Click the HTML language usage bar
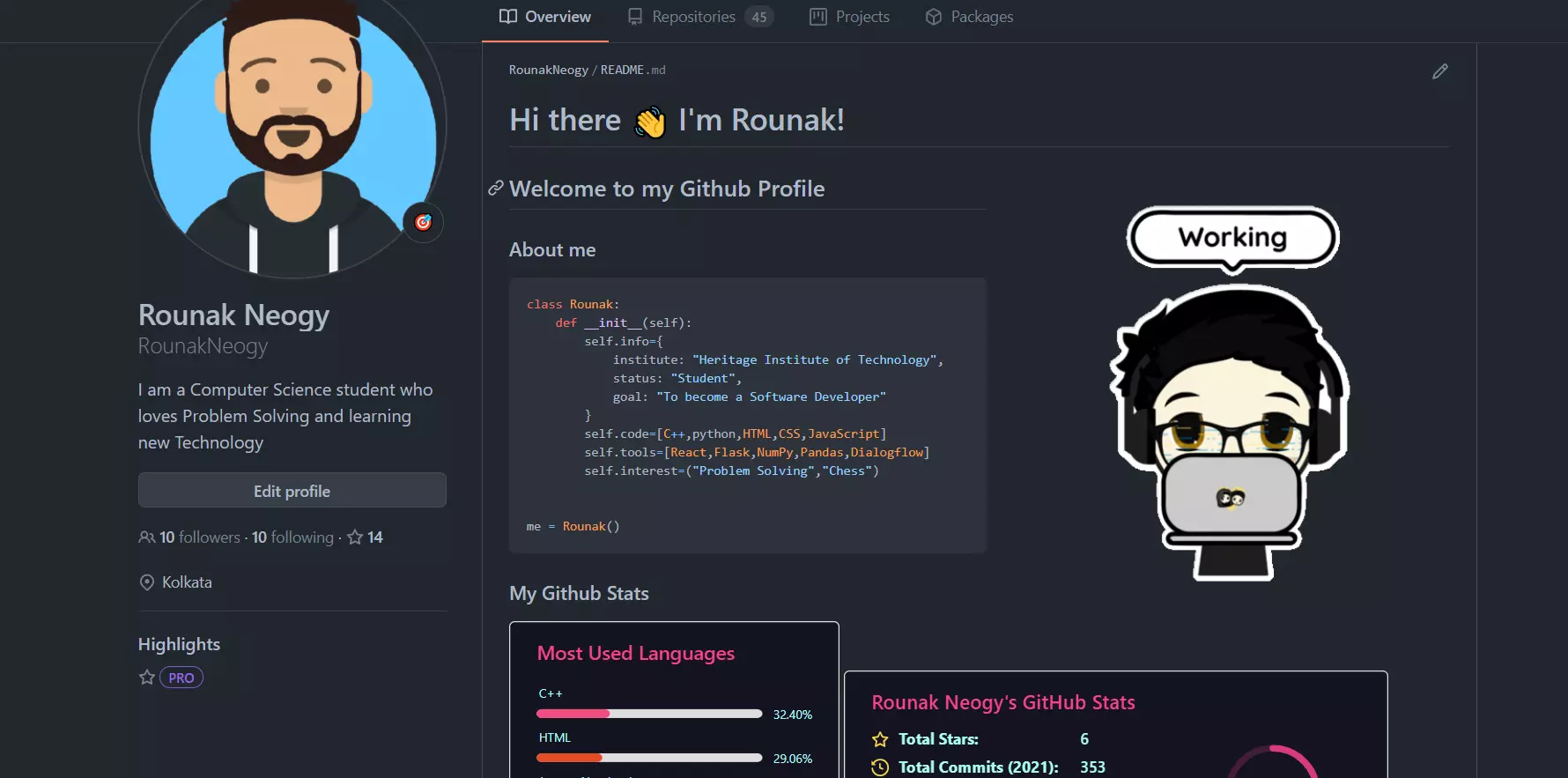The image size is (1568, 778). coord(649,758)
